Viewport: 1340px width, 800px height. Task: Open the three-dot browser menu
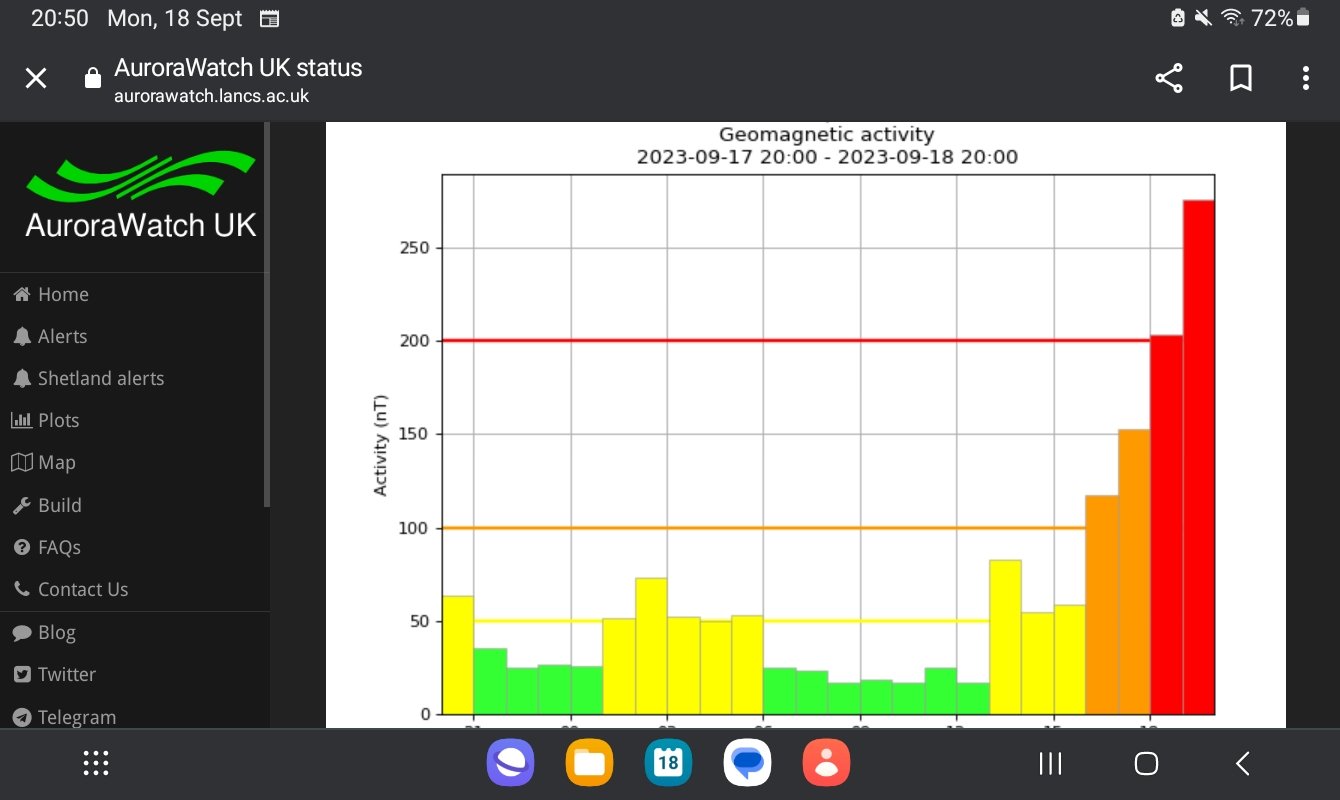click(1306, 78)
